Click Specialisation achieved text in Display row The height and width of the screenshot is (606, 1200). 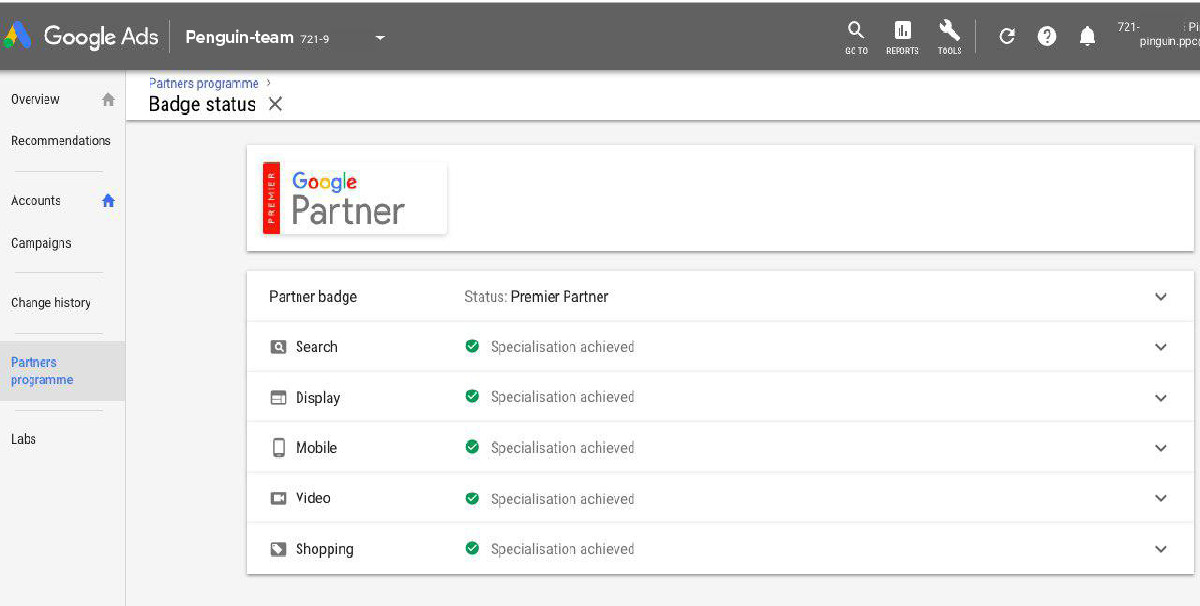tap(562, 397)
